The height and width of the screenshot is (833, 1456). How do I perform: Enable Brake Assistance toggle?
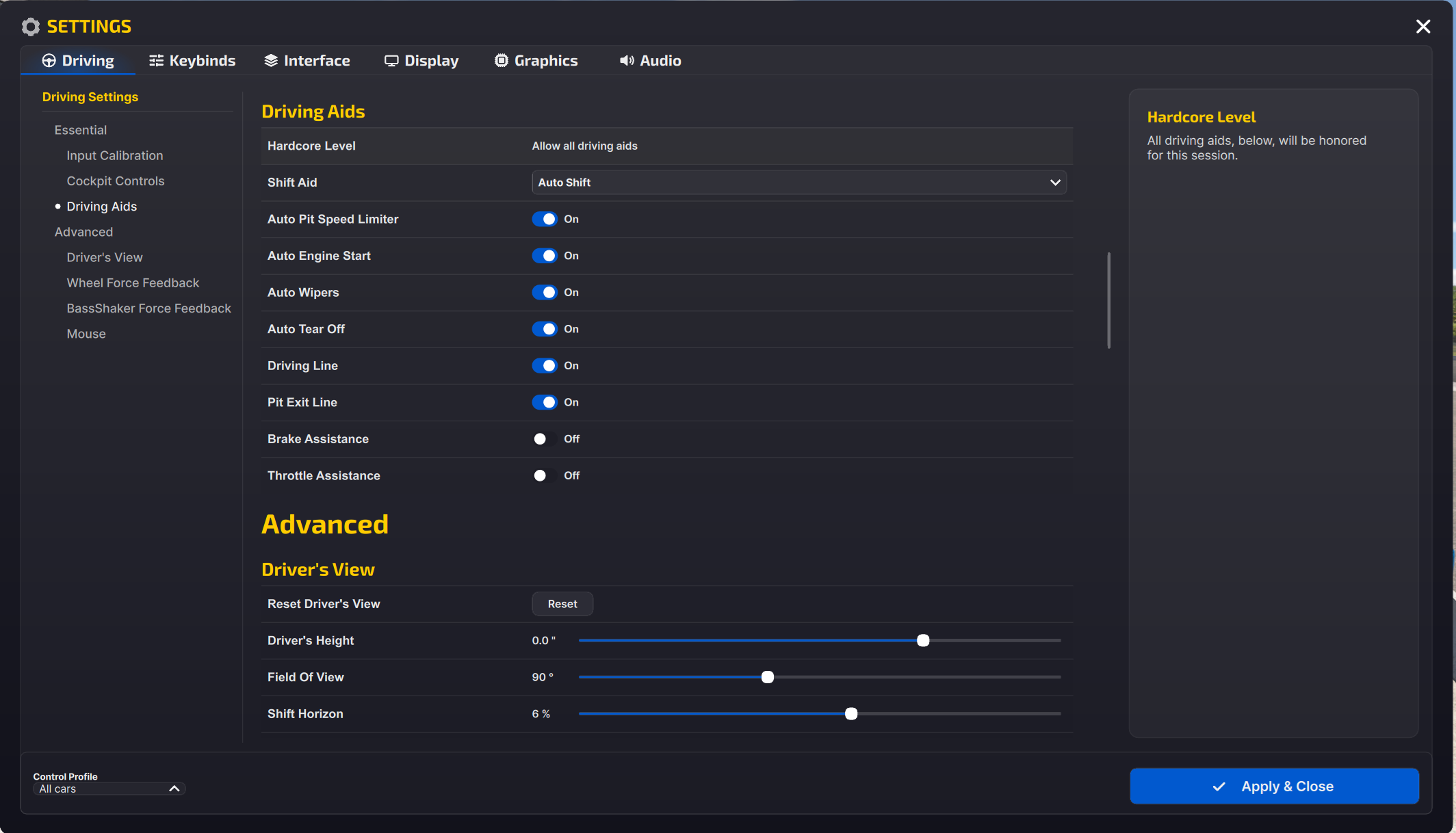point(545,439)
